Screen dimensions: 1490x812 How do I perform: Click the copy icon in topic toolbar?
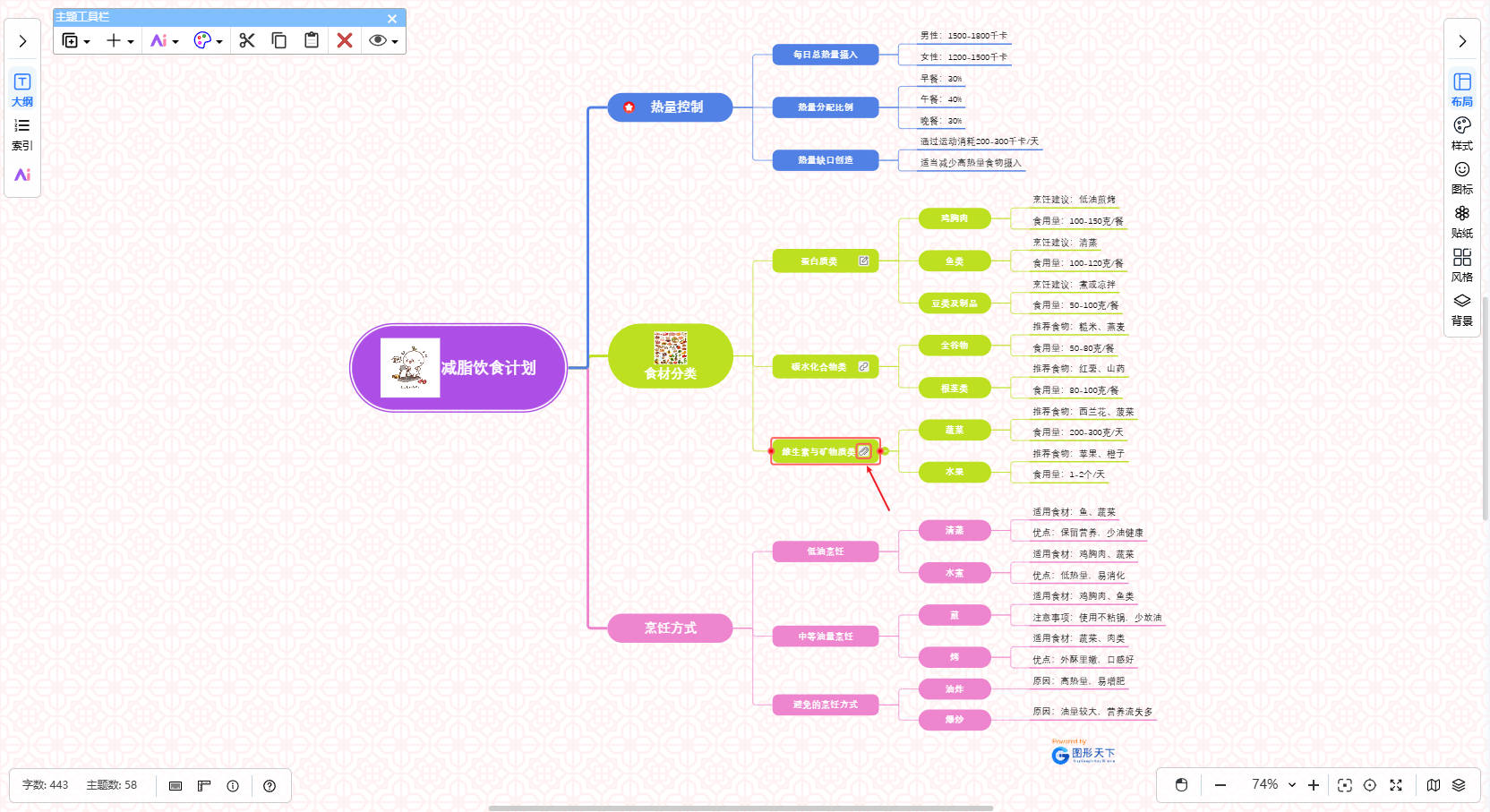point(279,40)
